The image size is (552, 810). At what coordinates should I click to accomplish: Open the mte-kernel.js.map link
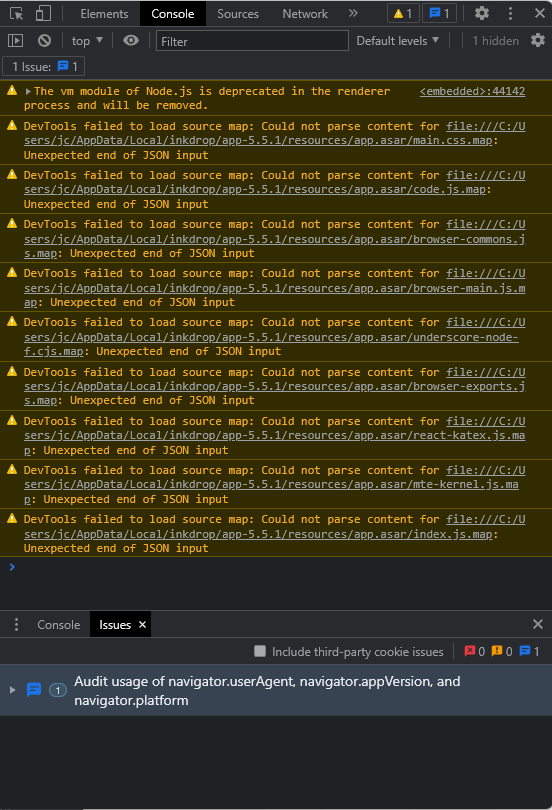coord(274,485)
